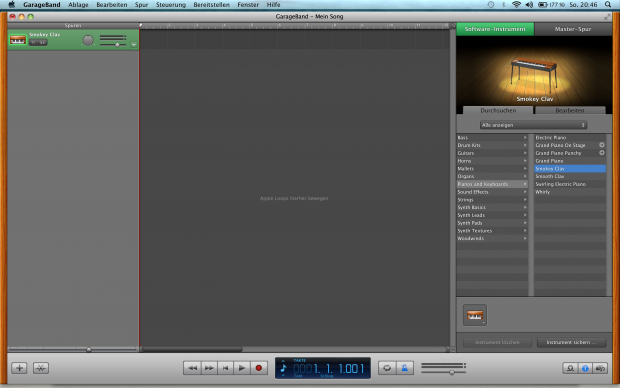Open the Spur menu

(x=141, y=5)
